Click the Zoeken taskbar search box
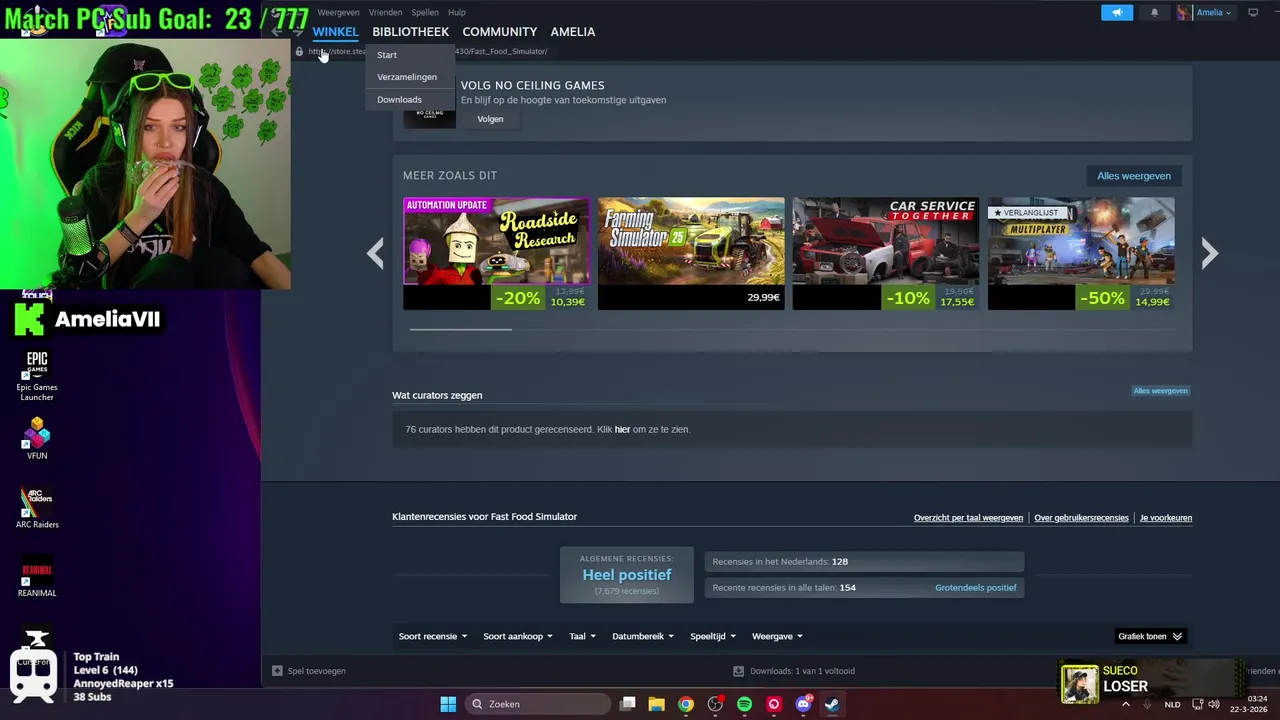Image resolution: width=1280 pixels, height=720 pixels. coord(538,704)
